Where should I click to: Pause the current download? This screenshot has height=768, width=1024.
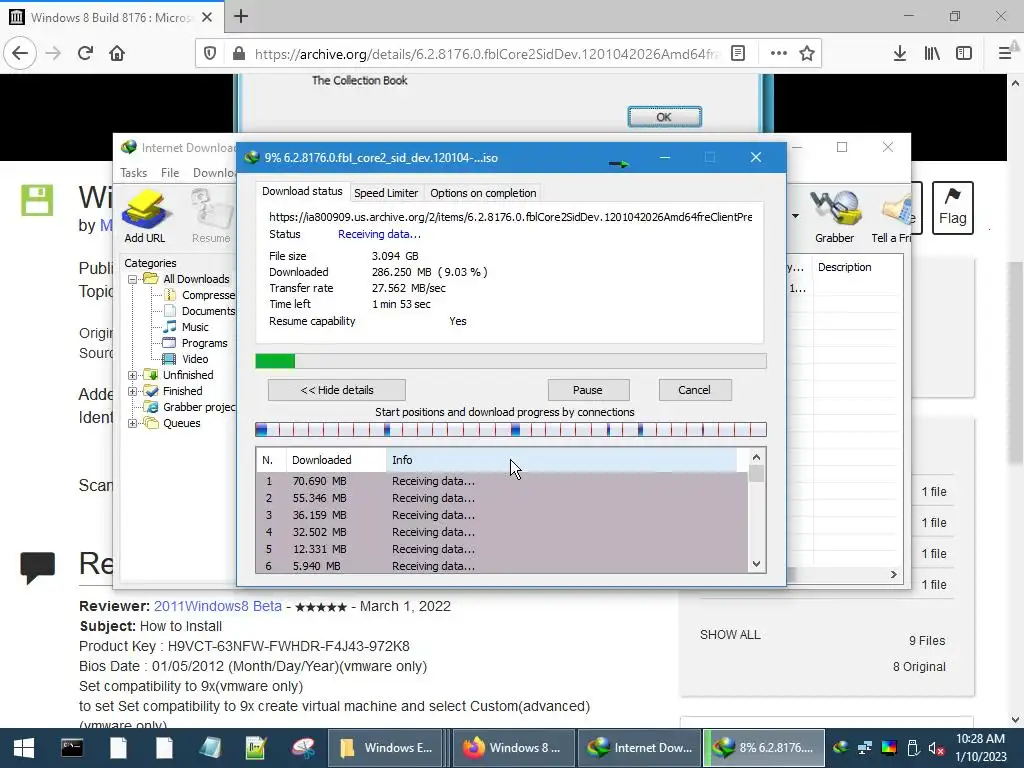[x=588, y=390]
